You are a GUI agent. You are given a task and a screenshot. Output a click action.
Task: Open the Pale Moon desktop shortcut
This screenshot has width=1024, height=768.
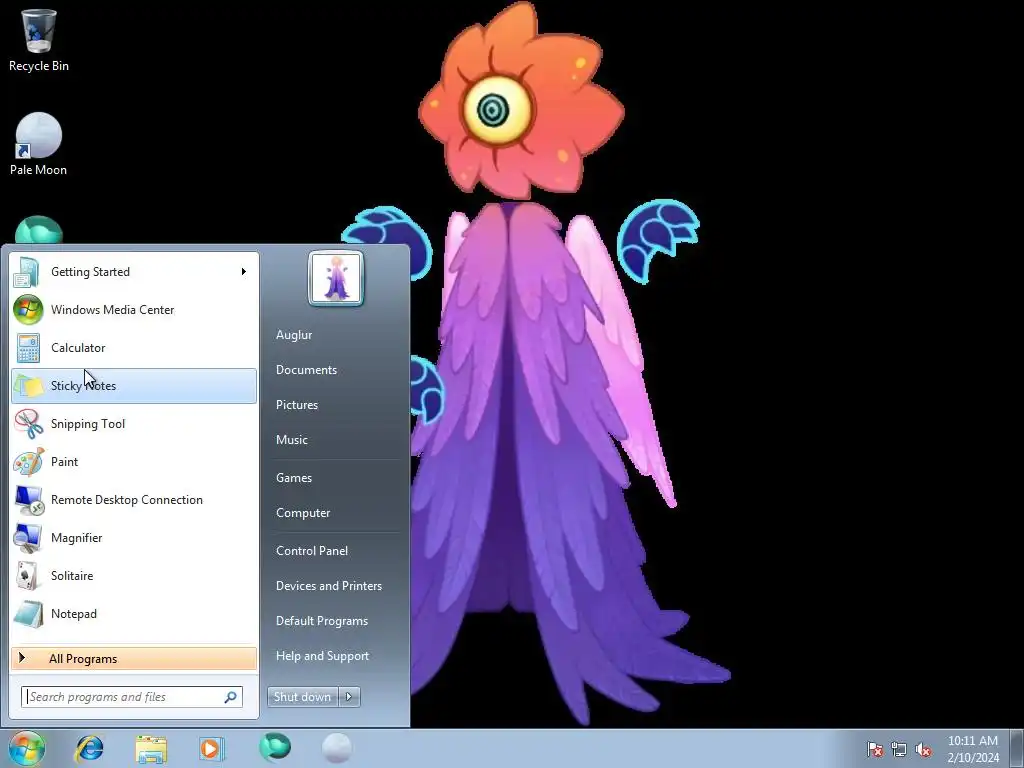click(x=39, y=144)
